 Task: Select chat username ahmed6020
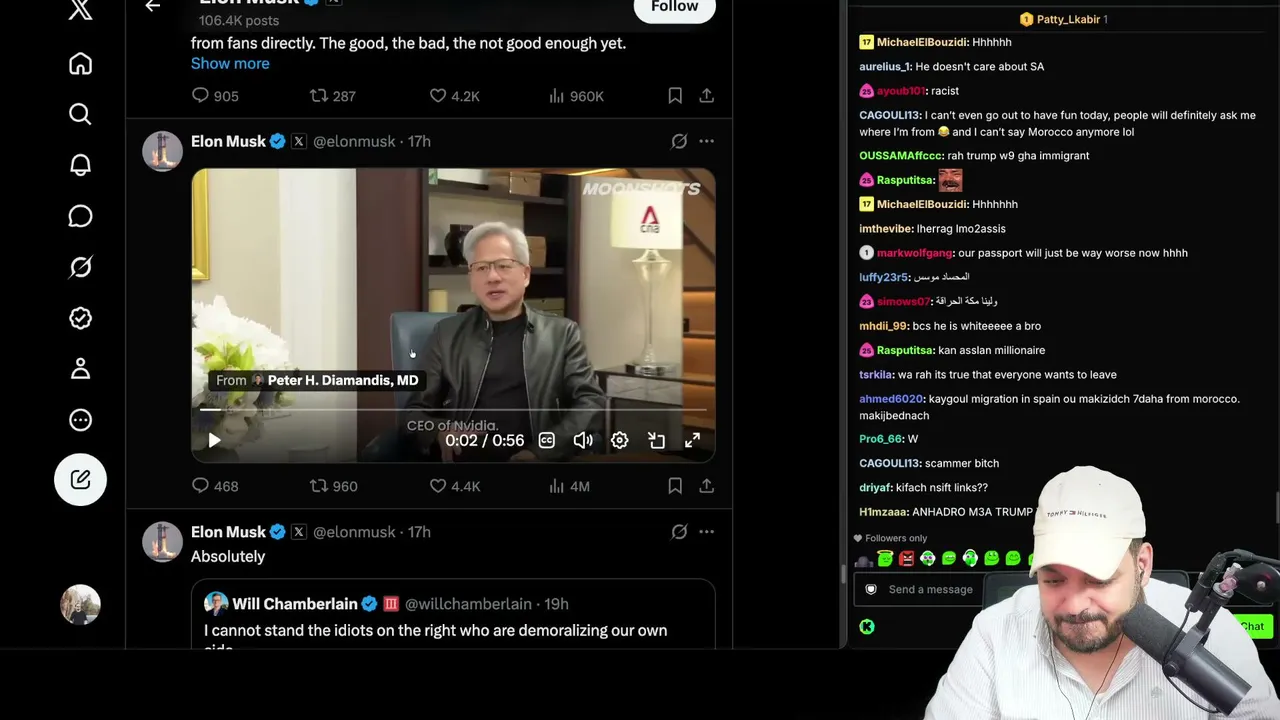[891, 399]
